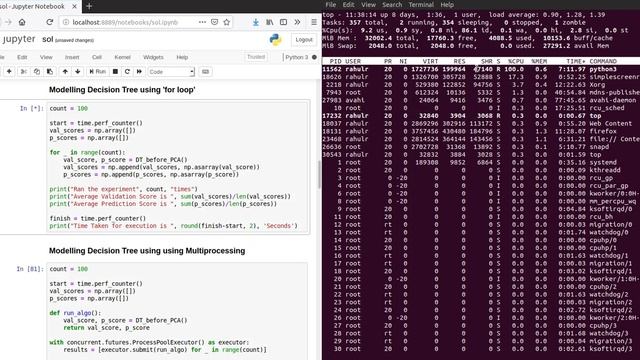Rename the notebook title sol
The height and width of the screenshot is (360, 640).
[48, 40]
